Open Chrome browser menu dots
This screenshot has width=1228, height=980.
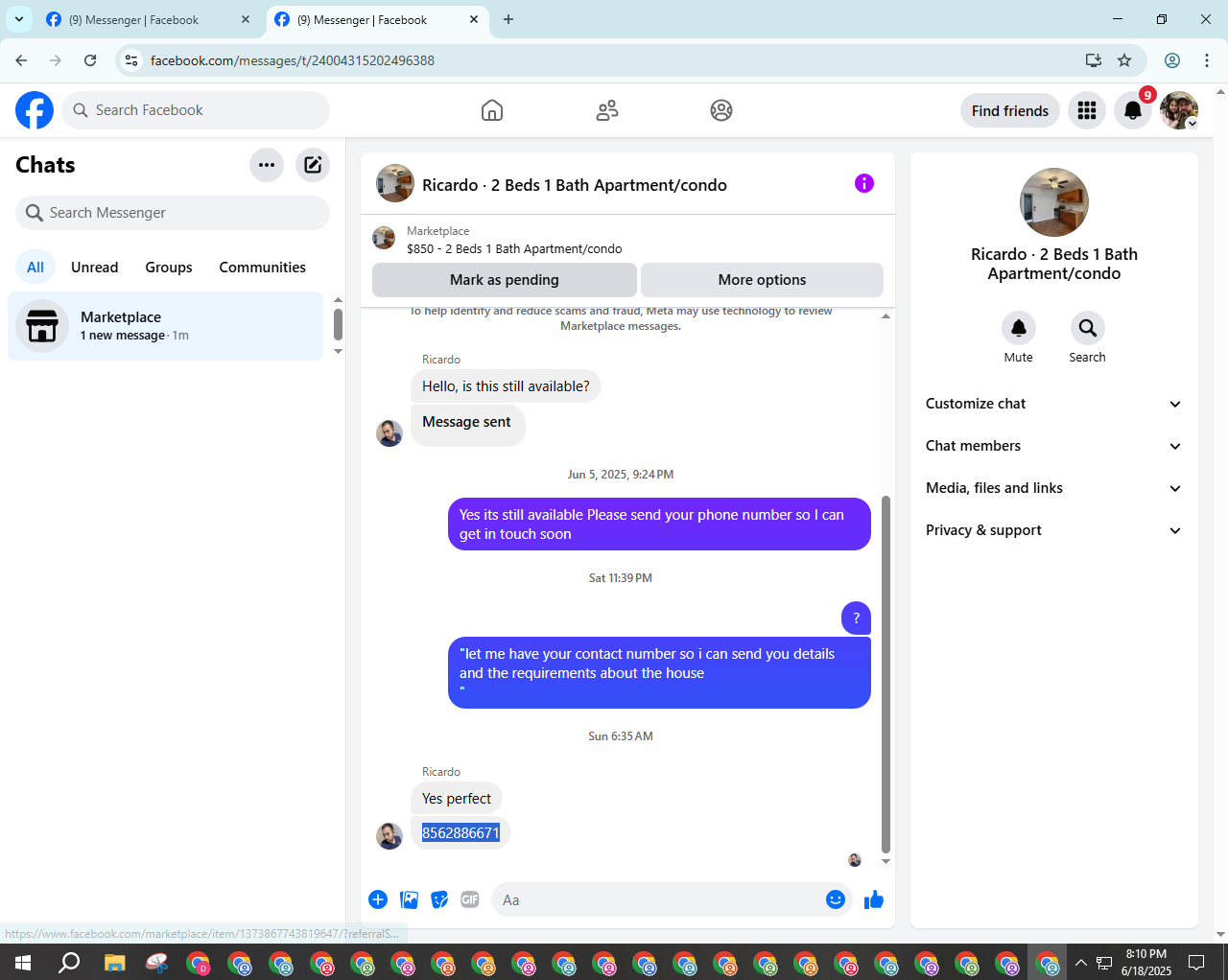point(1207,60)
